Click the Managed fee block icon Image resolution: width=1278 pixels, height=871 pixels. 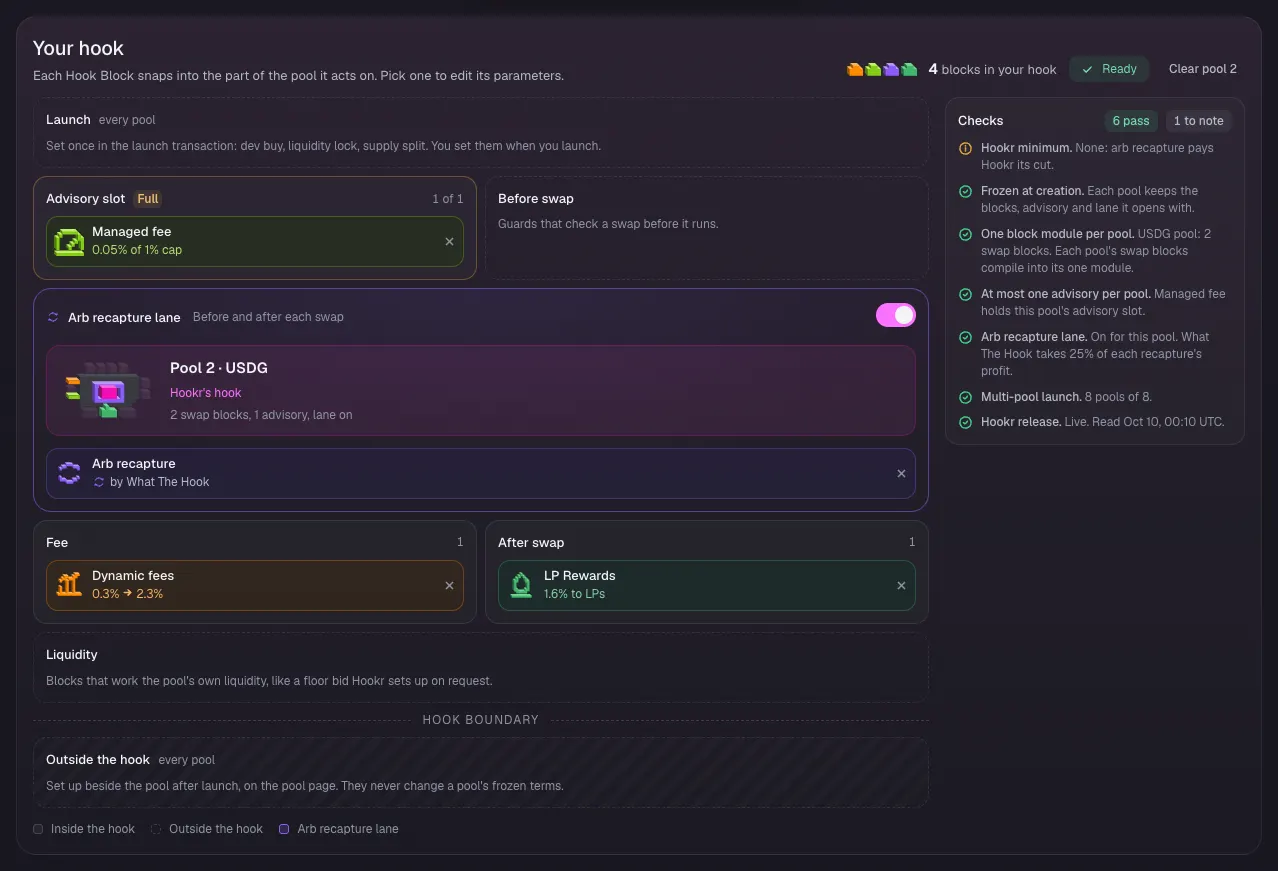[x=69, y=241]
